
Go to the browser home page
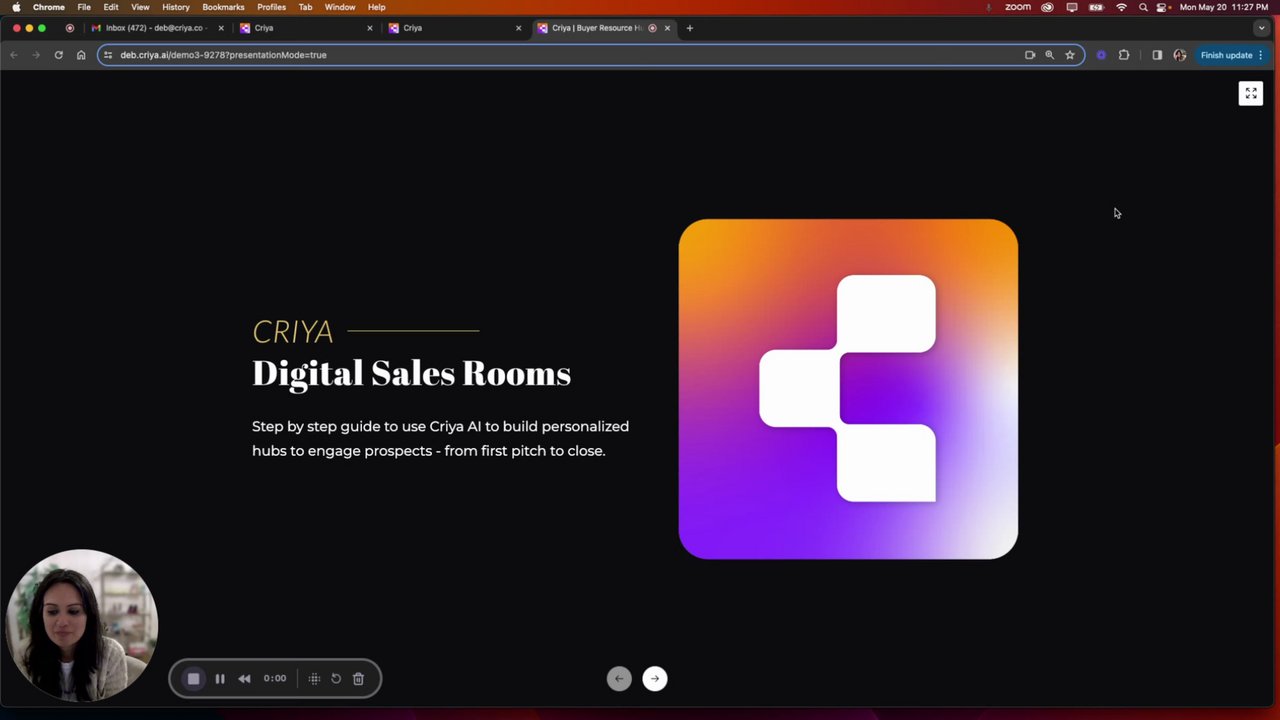point(81,55)
